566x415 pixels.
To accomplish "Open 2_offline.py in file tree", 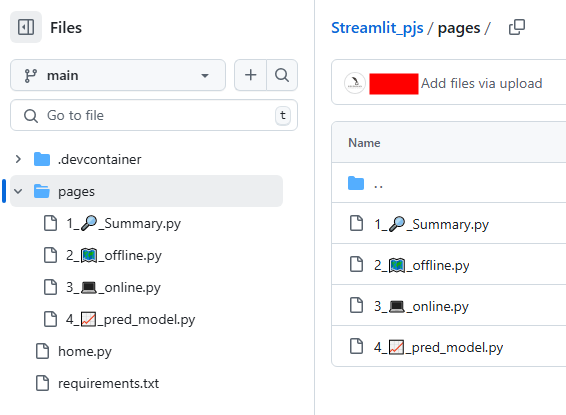I will 114,255.
